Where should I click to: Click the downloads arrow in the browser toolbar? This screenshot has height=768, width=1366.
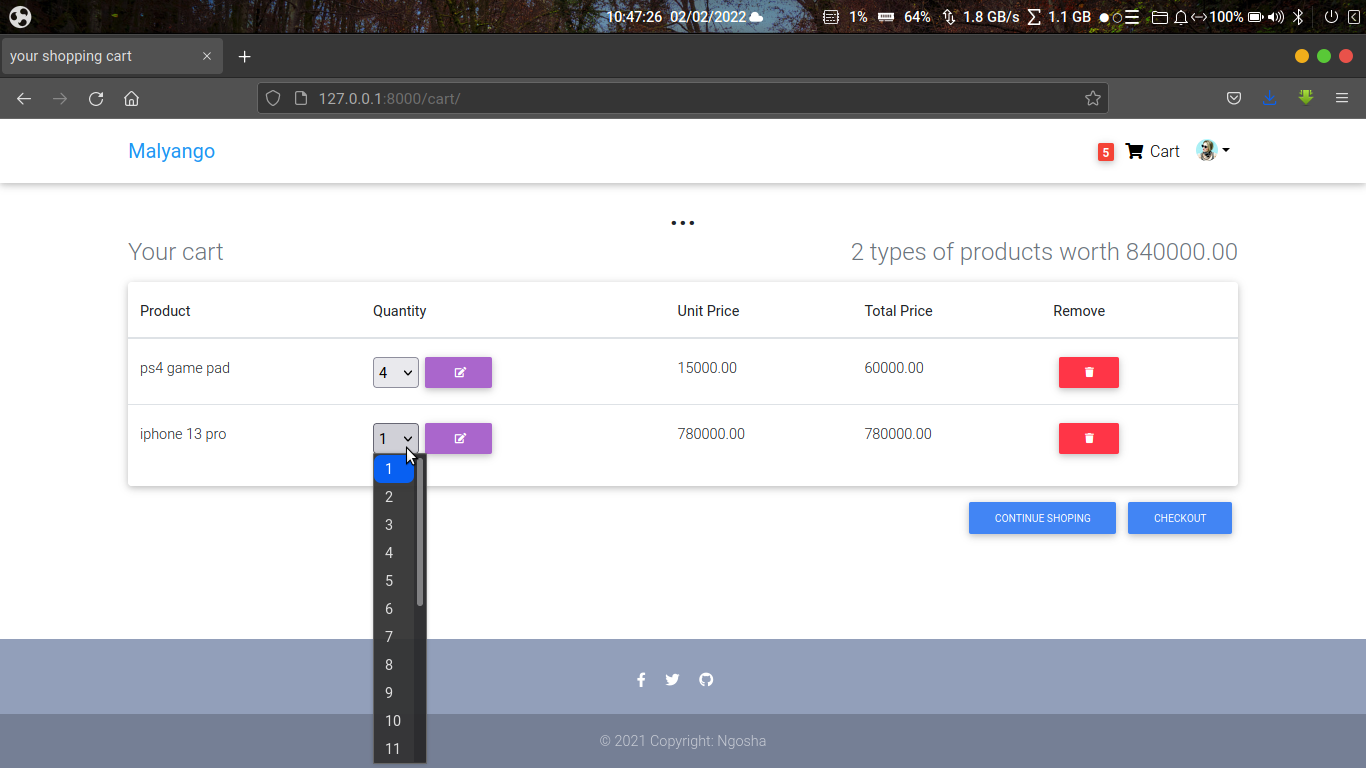coord(1270,98)
